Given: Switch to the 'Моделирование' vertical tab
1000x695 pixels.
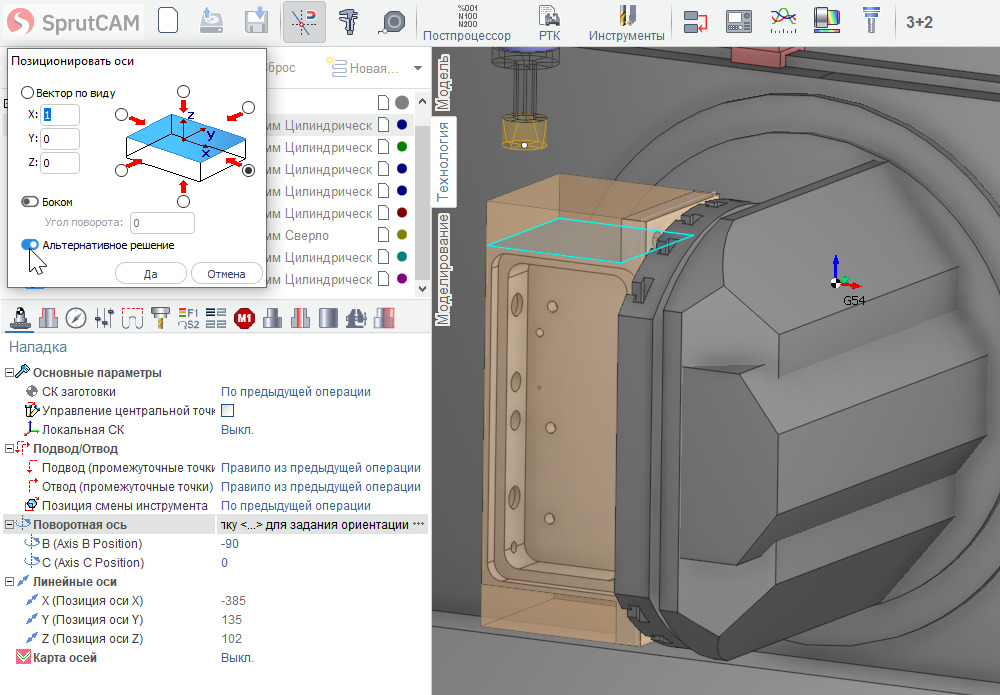Looking at the screenshot, I should click(x=443, y=269).
